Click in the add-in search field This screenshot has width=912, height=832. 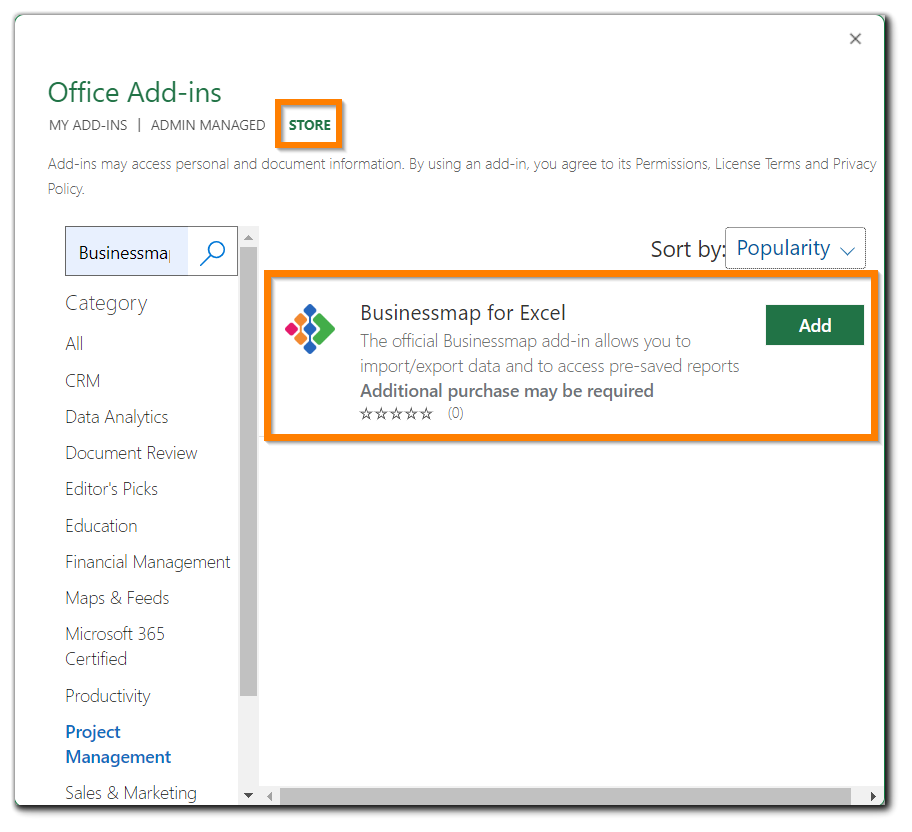click(x=126, y=252)
